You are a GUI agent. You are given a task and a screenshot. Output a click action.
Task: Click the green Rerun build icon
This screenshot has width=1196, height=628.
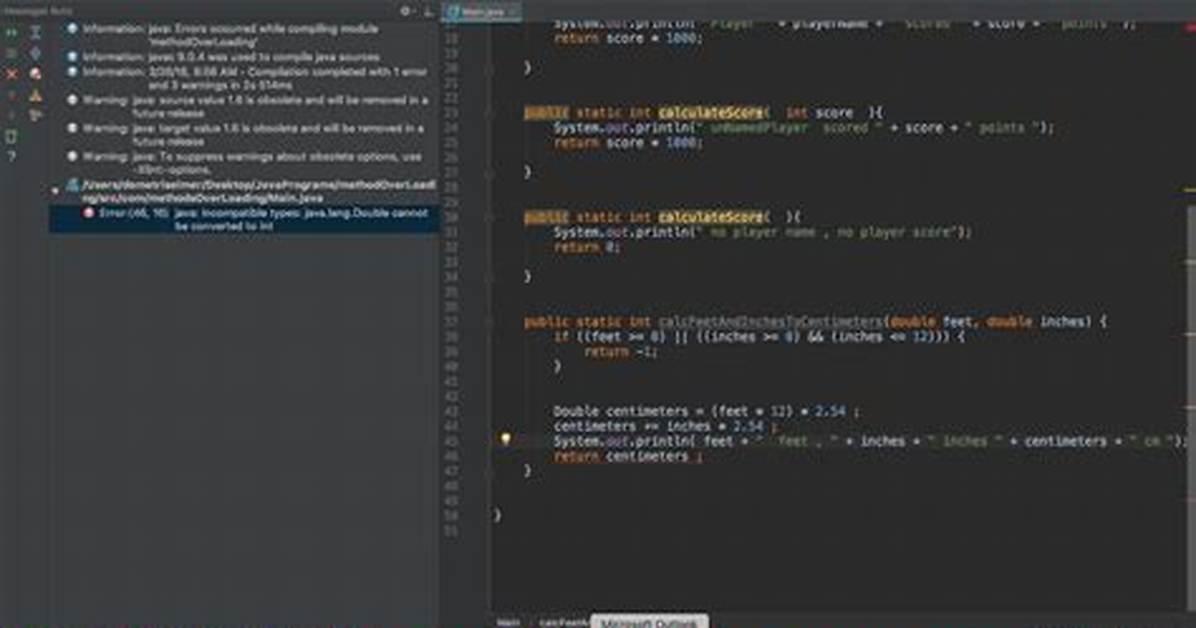[x=11, y=33]
